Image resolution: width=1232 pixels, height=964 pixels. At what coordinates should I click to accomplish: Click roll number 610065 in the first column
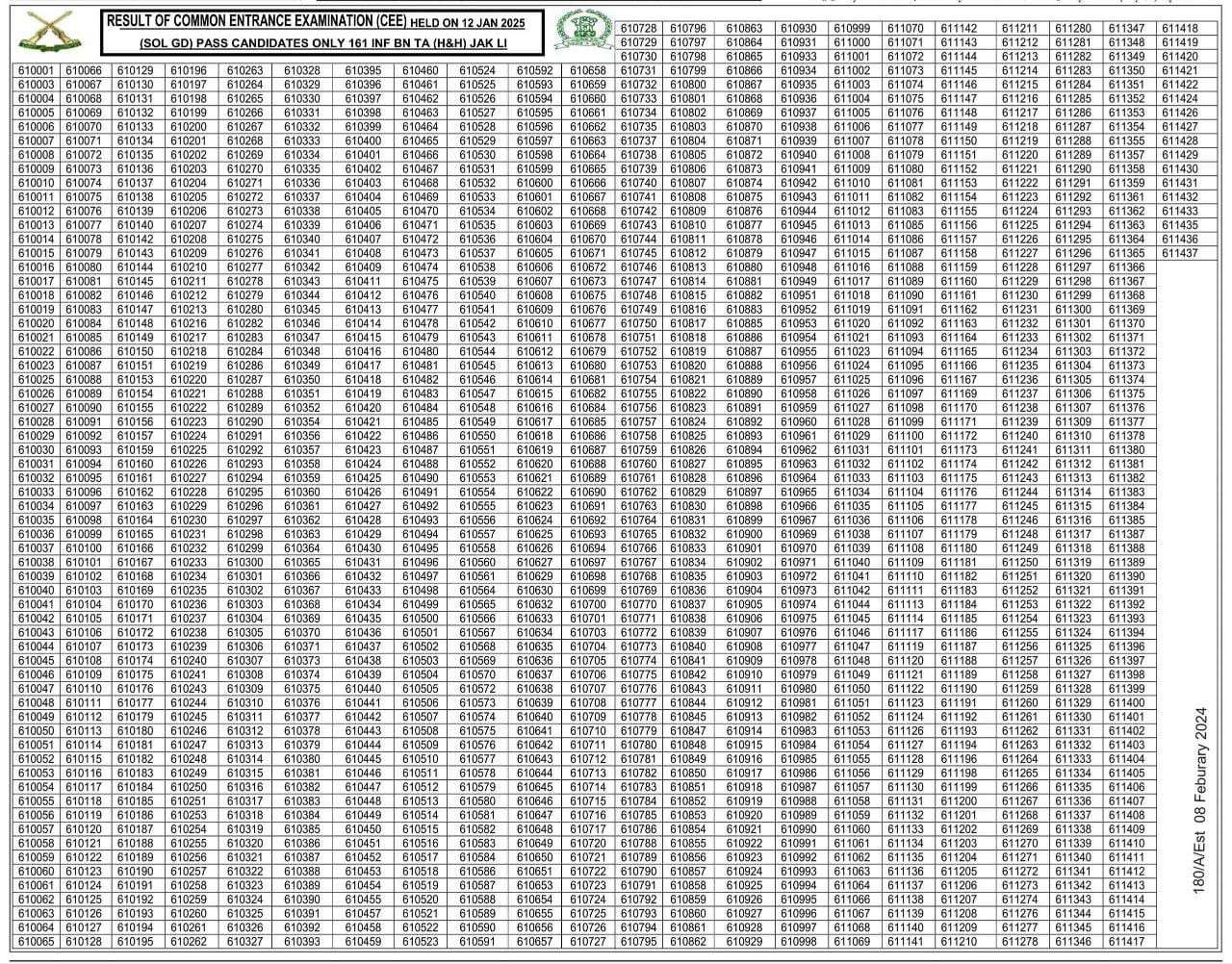pos(36,942)
